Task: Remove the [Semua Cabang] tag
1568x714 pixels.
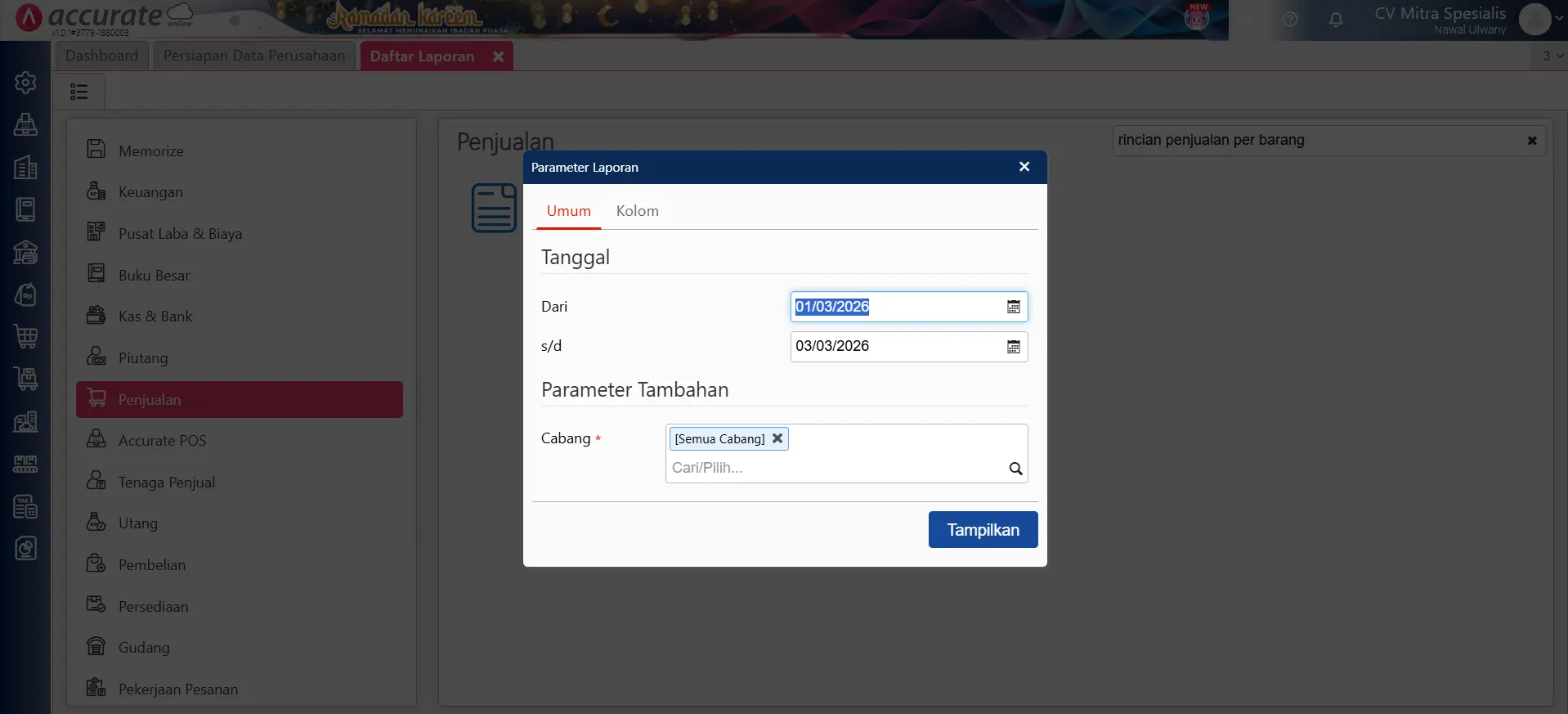Action: [x=777, y=438]
